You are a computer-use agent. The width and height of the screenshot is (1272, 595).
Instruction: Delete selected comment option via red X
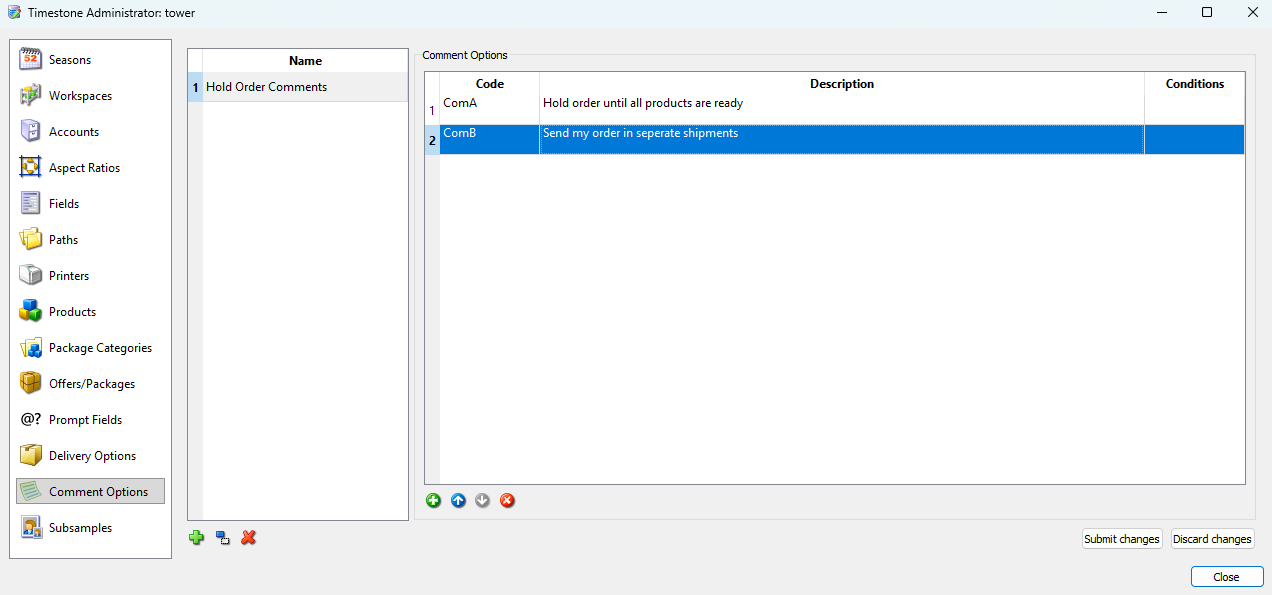[507, 500]
